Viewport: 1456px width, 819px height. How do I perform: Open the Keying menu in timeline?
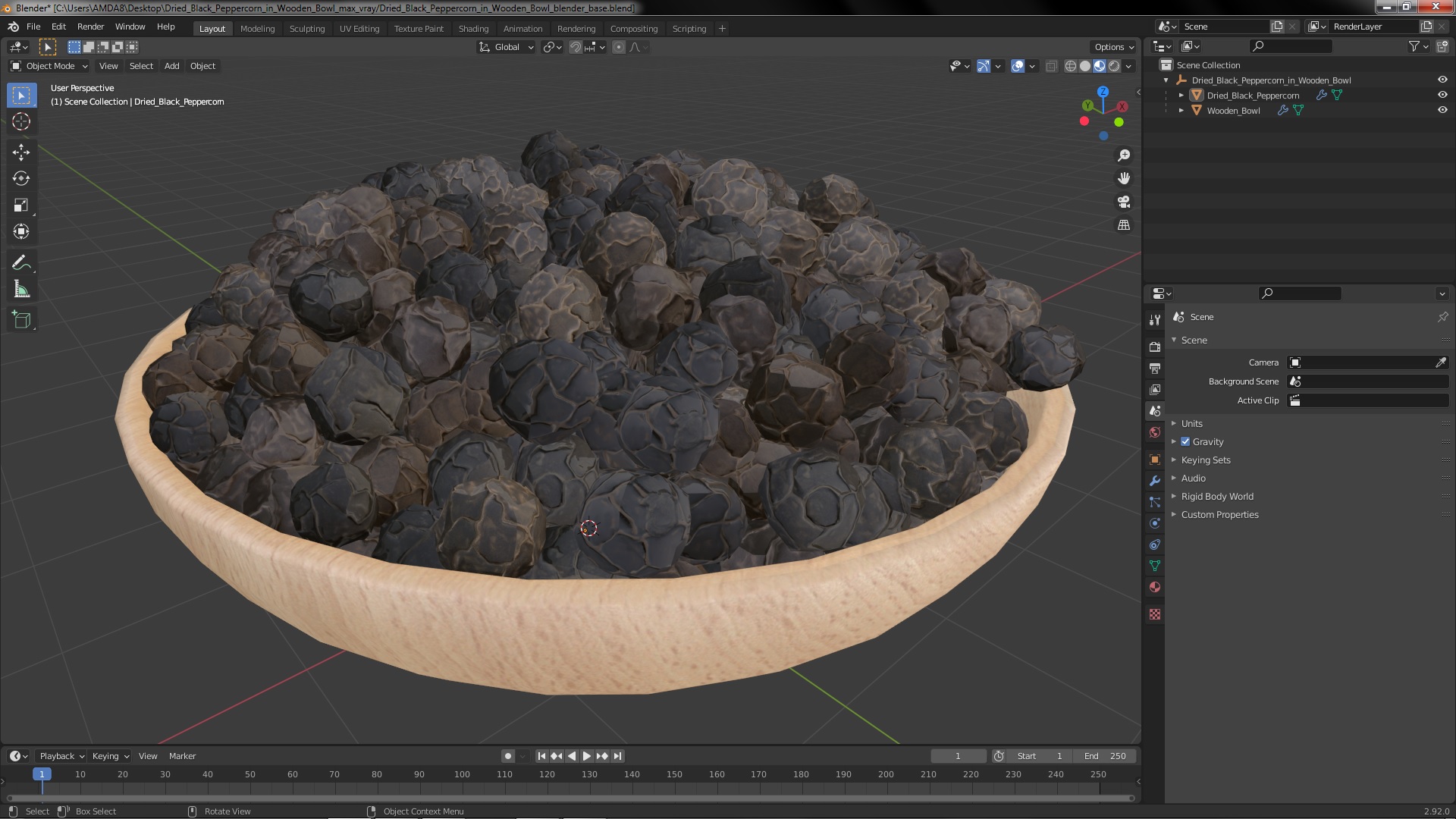tap(110, 756)
